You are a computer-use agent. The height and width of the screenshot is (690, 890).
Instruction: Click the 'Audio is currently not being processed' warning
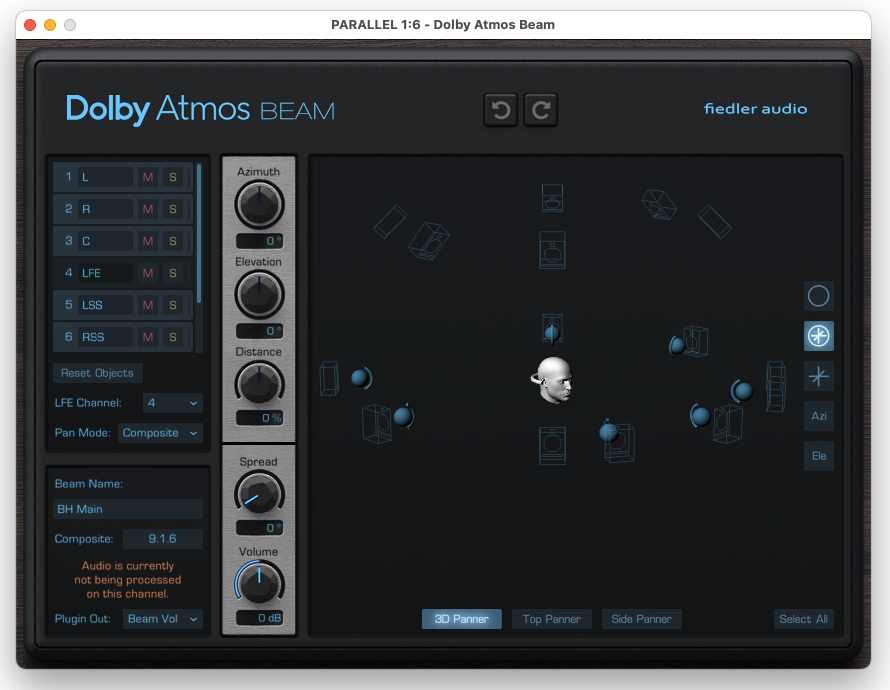point(128,580)
